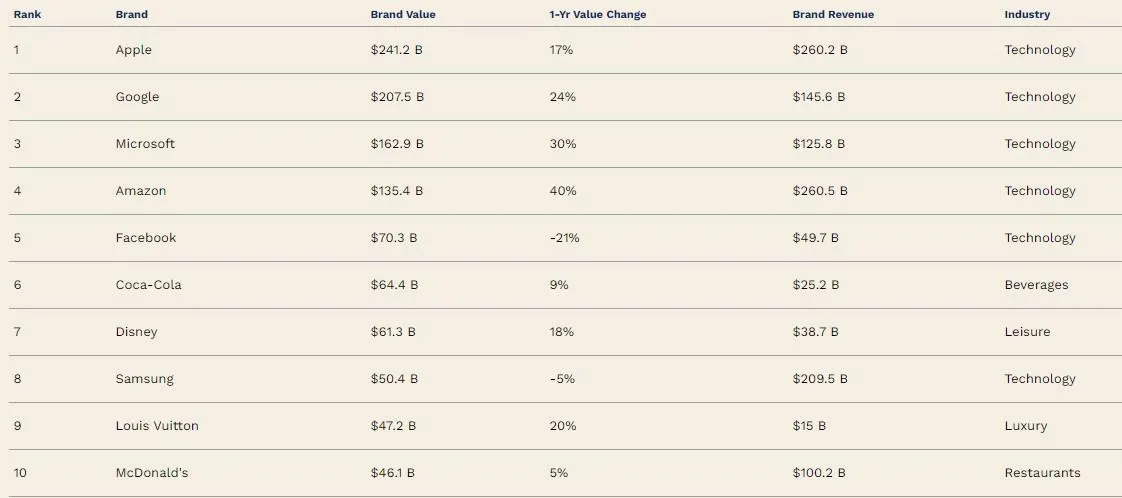The height and width of the screenshot is (498, 1122).
Task: Open the Louis Vuitton brand entry
Action: [x=157, y=426]
